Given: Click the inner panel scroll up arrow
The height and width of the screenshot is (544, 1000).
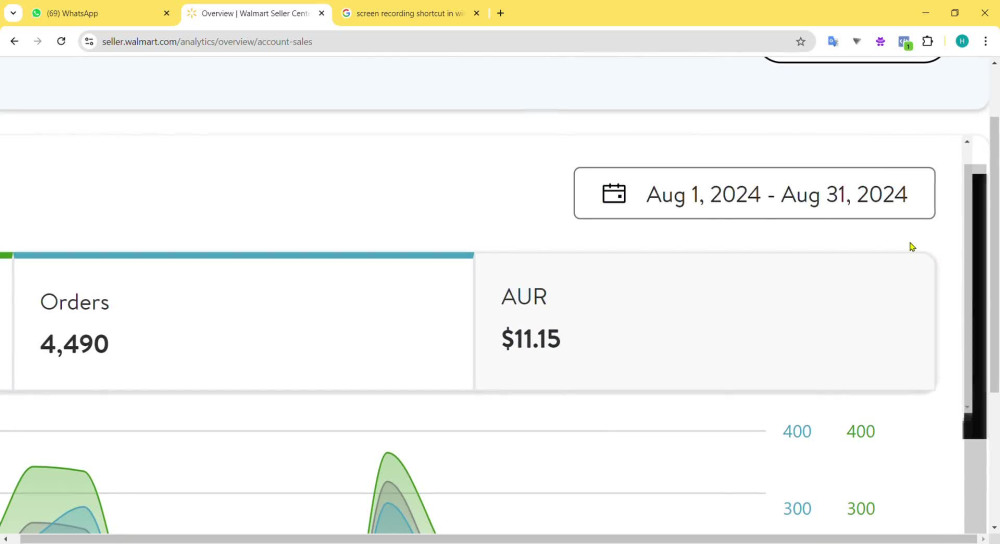Looking at the screenshot, I should click(967, 142).
